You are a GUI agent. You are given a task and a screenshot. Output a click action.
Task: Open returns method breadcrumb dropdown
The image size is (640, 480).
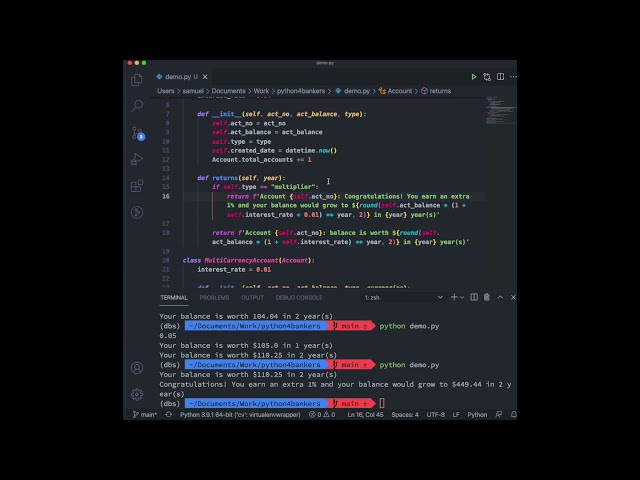click(x=436, y=91)
